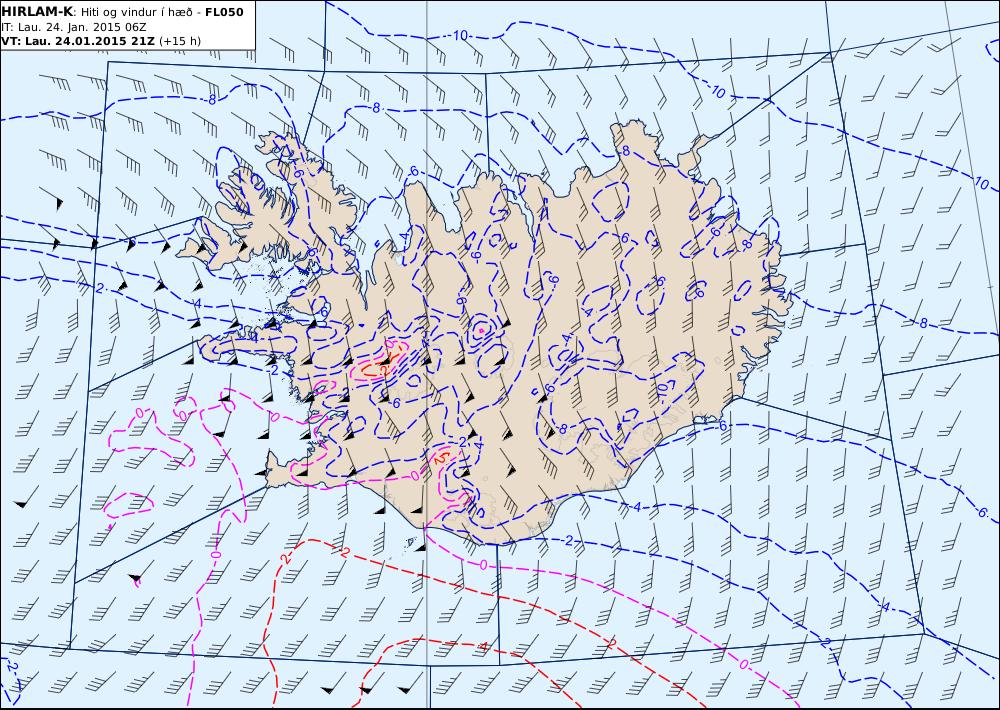This screenshot has width=1000, height=710.
Task: Click the 'VT: Lau. 24.01.2015 21Z' valid time
Action: [78, 41]
